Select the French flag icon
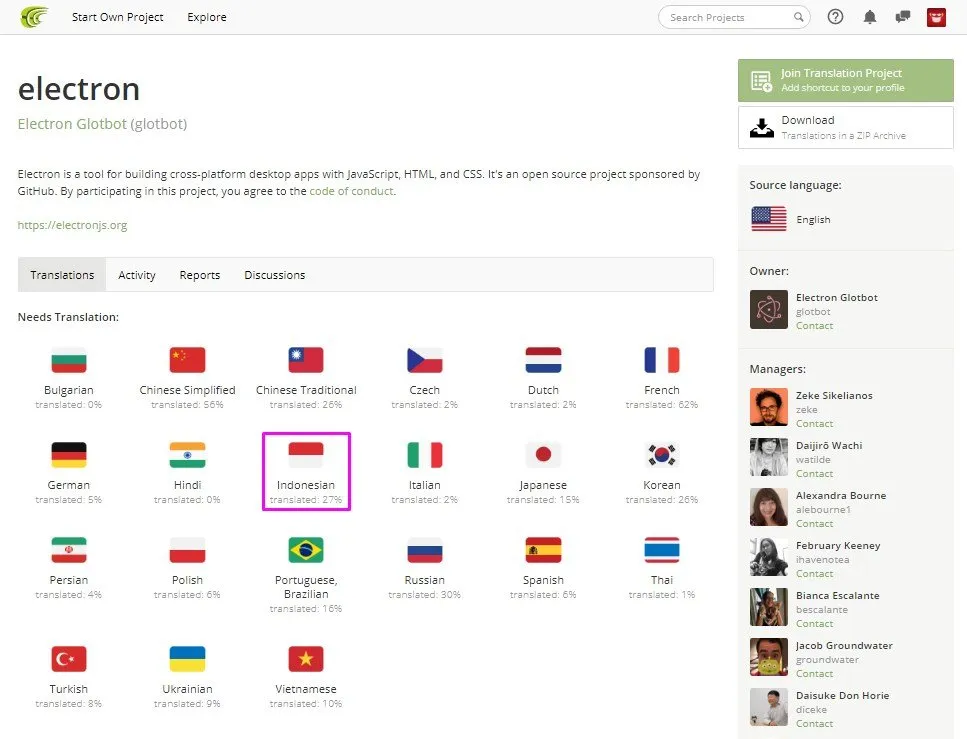The image size is (967, 739). [662, 360]
